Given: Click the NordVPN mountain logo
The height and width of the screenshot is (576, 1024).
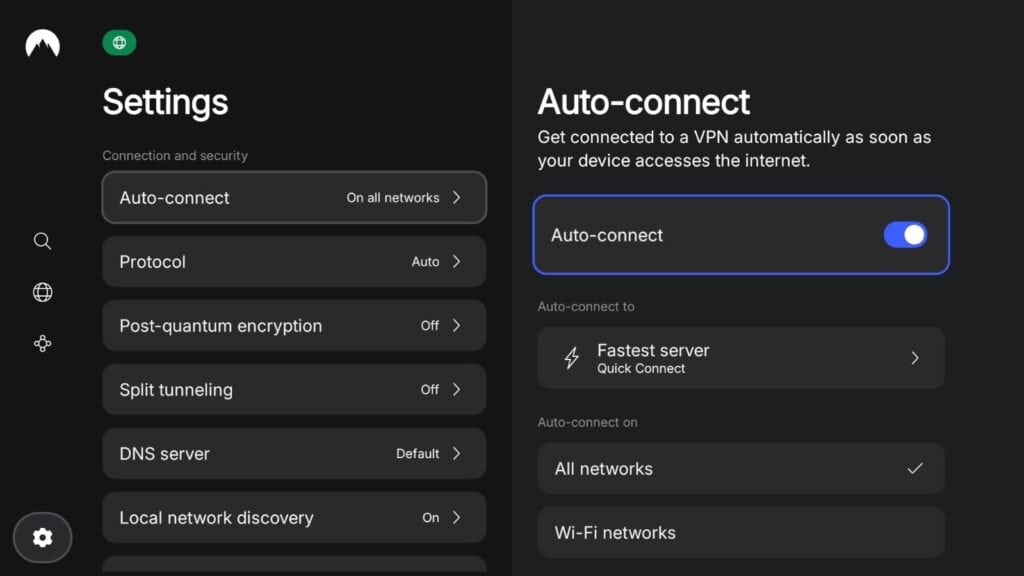Looking at the screenshot, I should point(42,43).
